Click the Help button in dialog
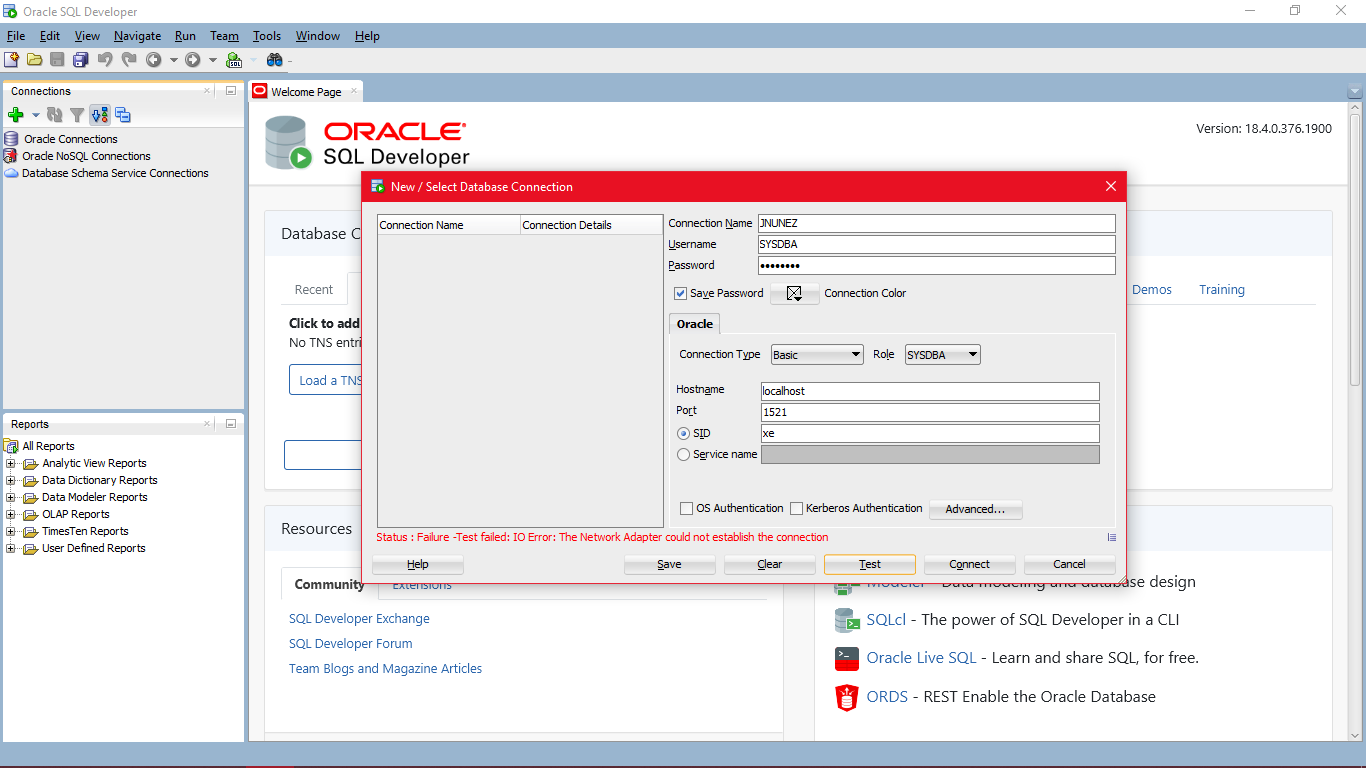The image size is (1366, 768). coord(418,564)
